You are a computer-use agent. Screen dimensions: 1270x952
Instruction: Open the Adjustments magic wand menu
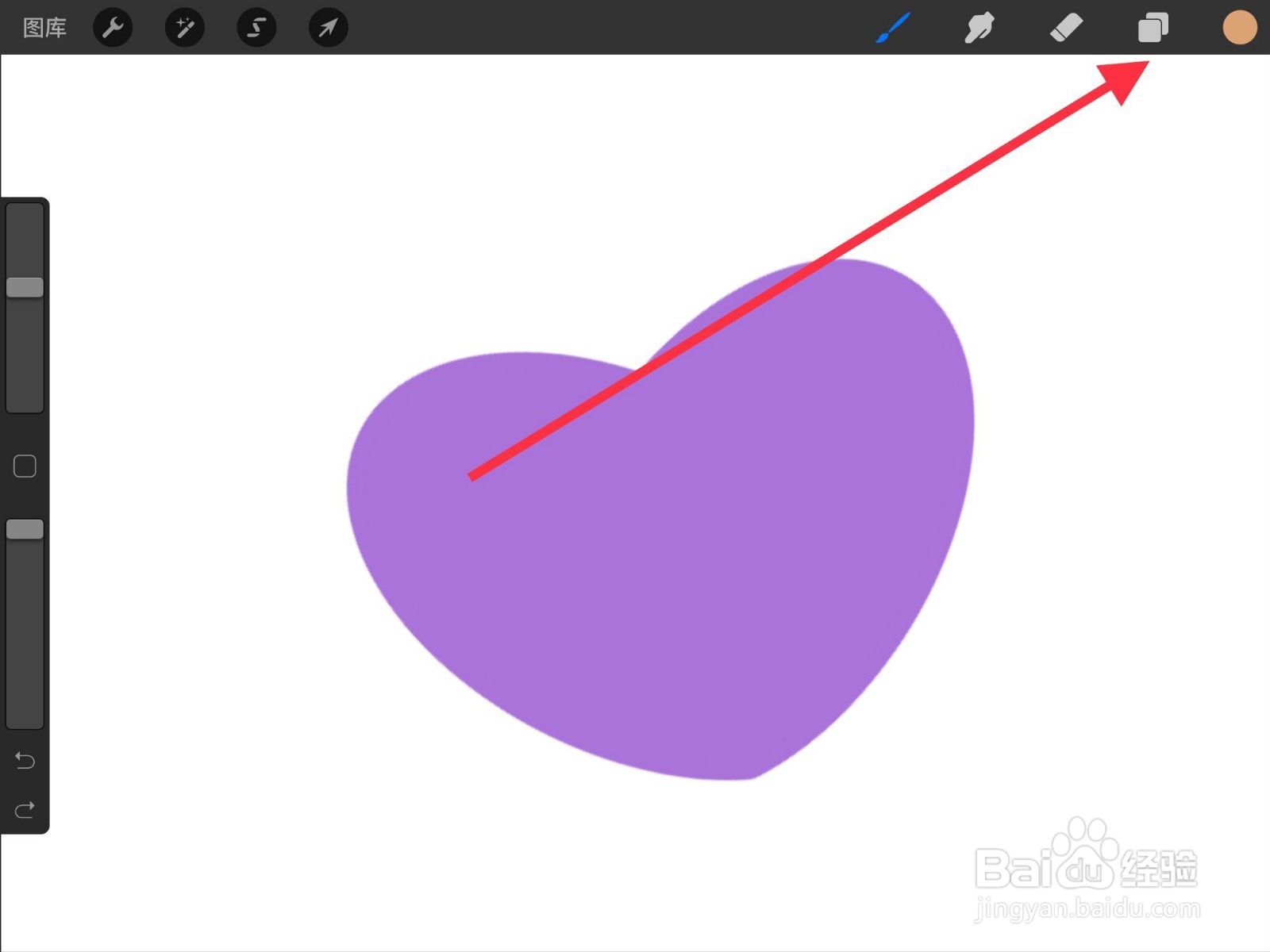coord(185,28)
